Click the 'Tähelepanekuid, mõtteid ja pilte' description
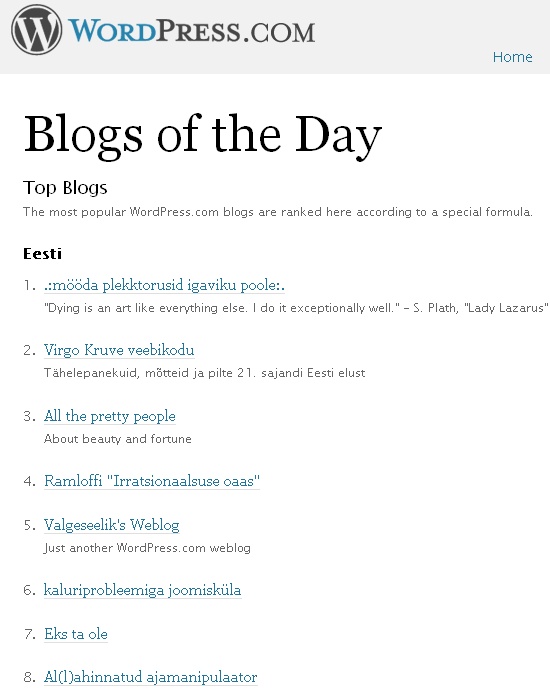The width and height of the screenshot is (550, 698). pos(204,373)
